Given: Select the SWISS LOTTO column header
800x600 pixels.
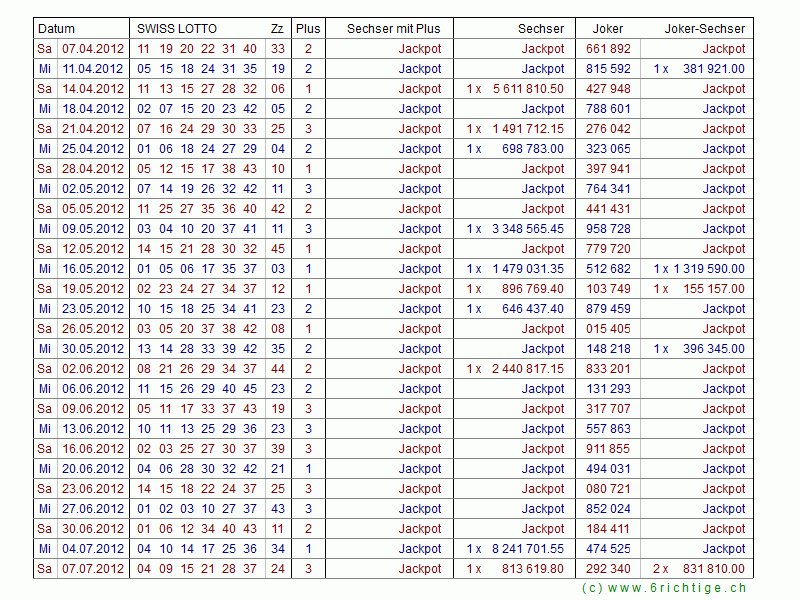Looking at the screenshot, I should [x=177, y=29].
